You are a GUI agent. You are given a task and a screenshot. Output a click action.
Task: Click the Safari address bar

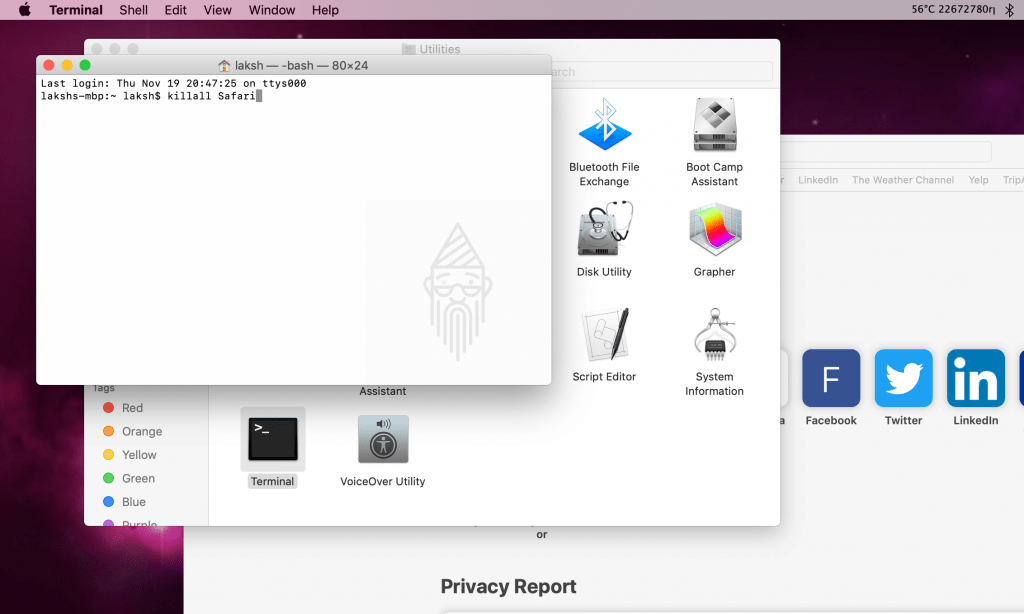[886, 152]
